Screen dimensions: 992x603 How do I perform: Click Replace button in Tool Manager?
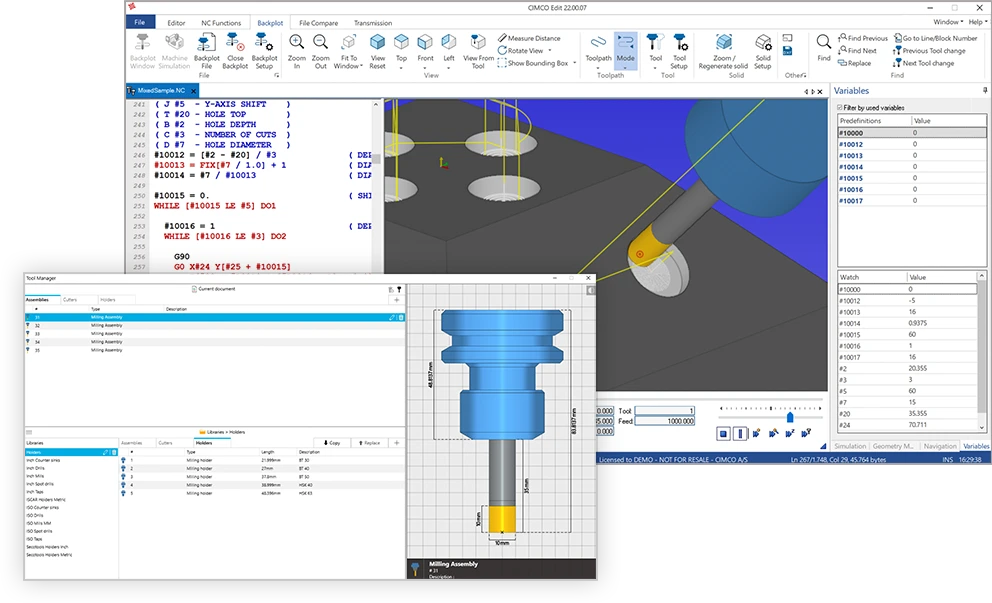point(369,443)
